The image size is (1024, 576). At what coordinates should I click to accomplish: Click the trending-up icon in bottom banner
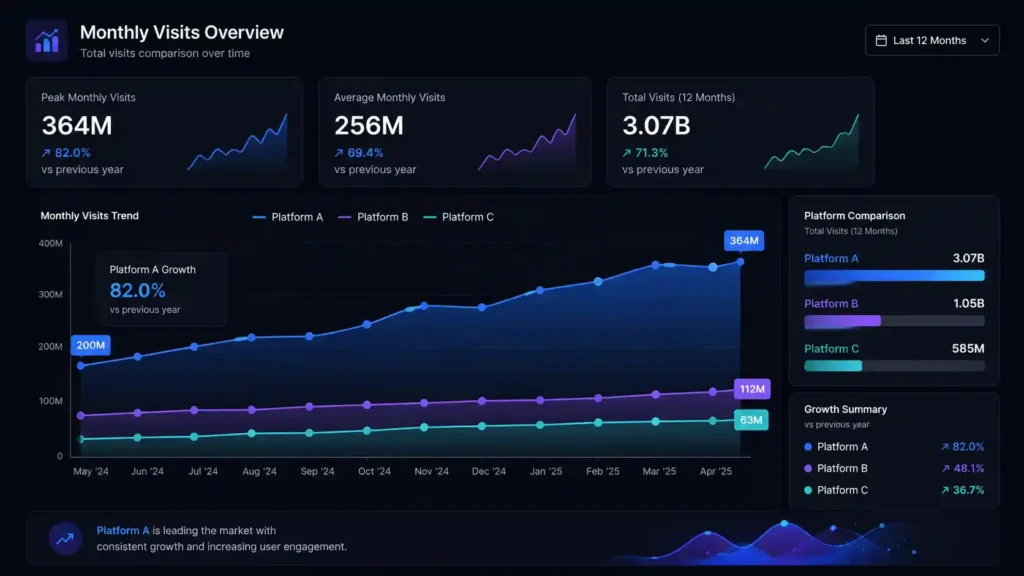(x=65, y=539)
